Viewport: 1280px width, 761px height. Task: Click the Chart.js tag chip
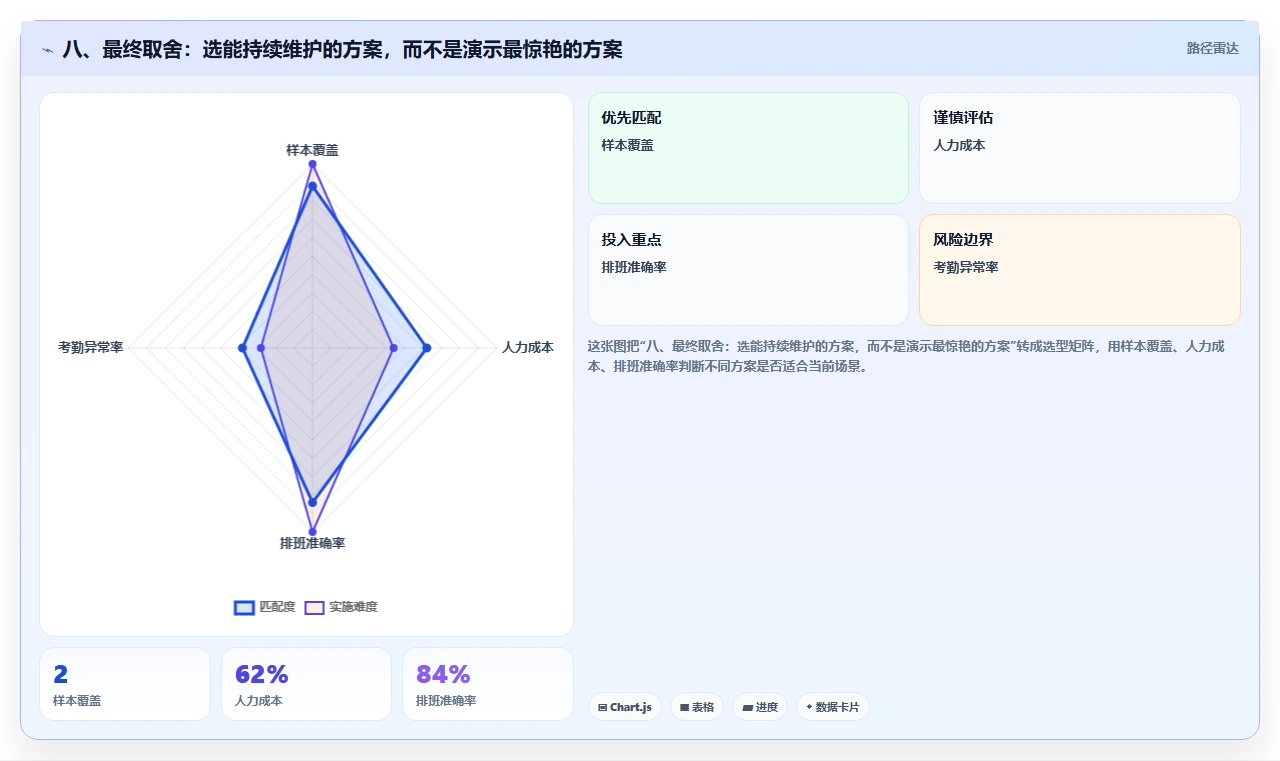(x=625, y=707)
